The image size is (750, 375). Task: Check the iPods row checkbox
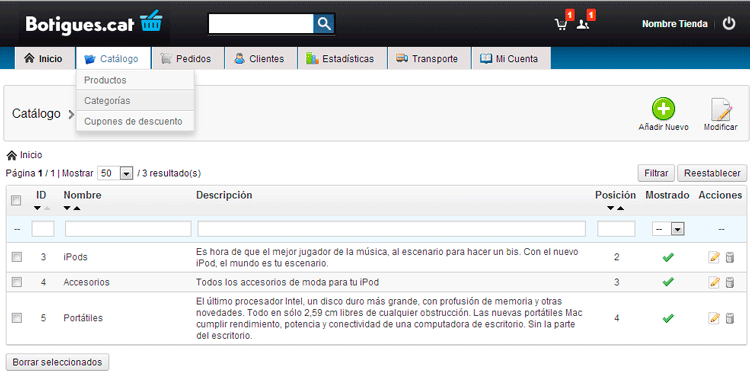[x=17, y=257]
